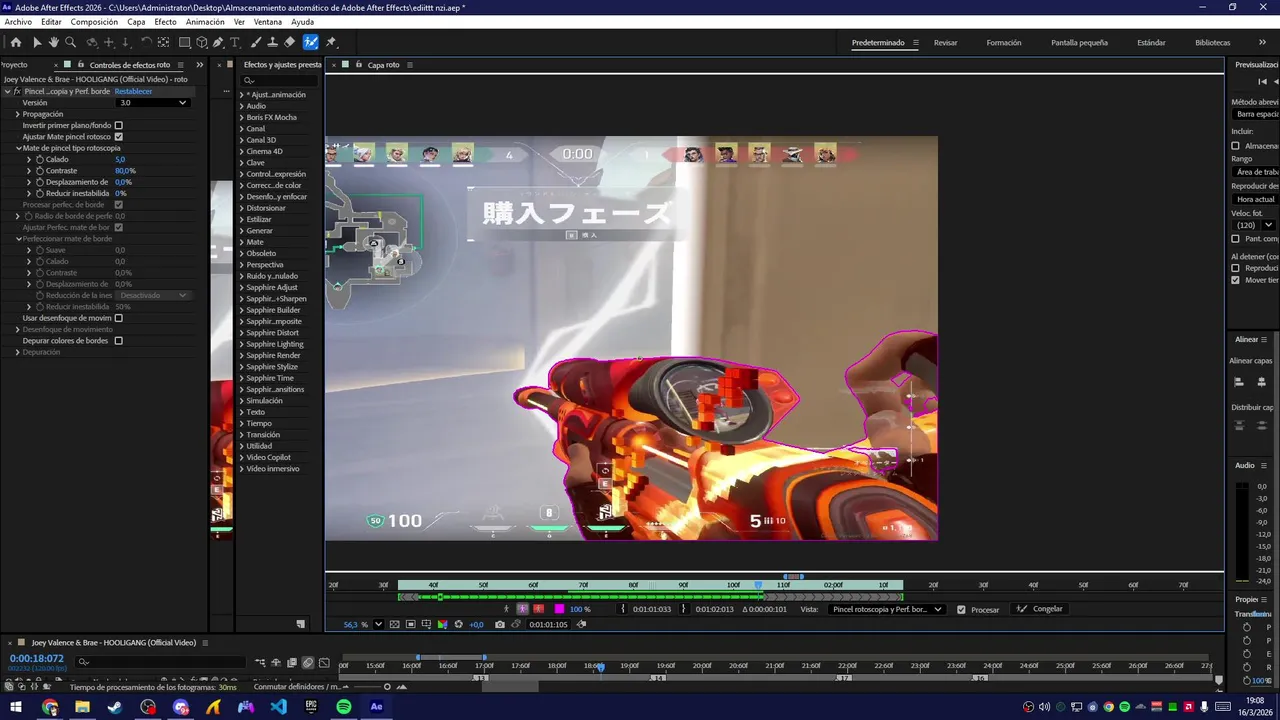Toggle alpha overlay view (red figure icon)
The width and height of the screenshot is (1280, 720).
(539, 608)
